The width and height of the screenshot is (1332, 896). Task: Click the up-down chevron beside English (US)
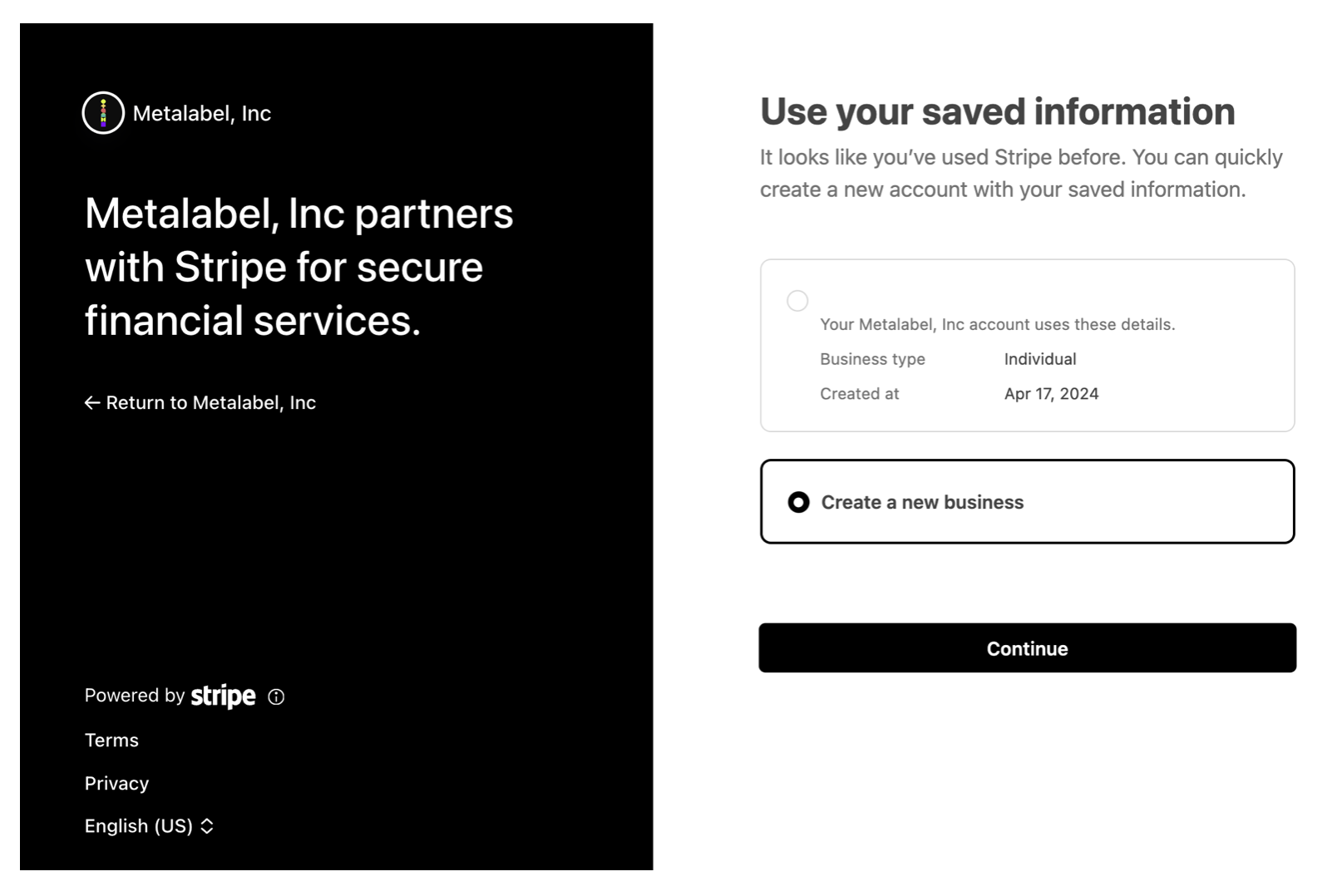(207, 826)
